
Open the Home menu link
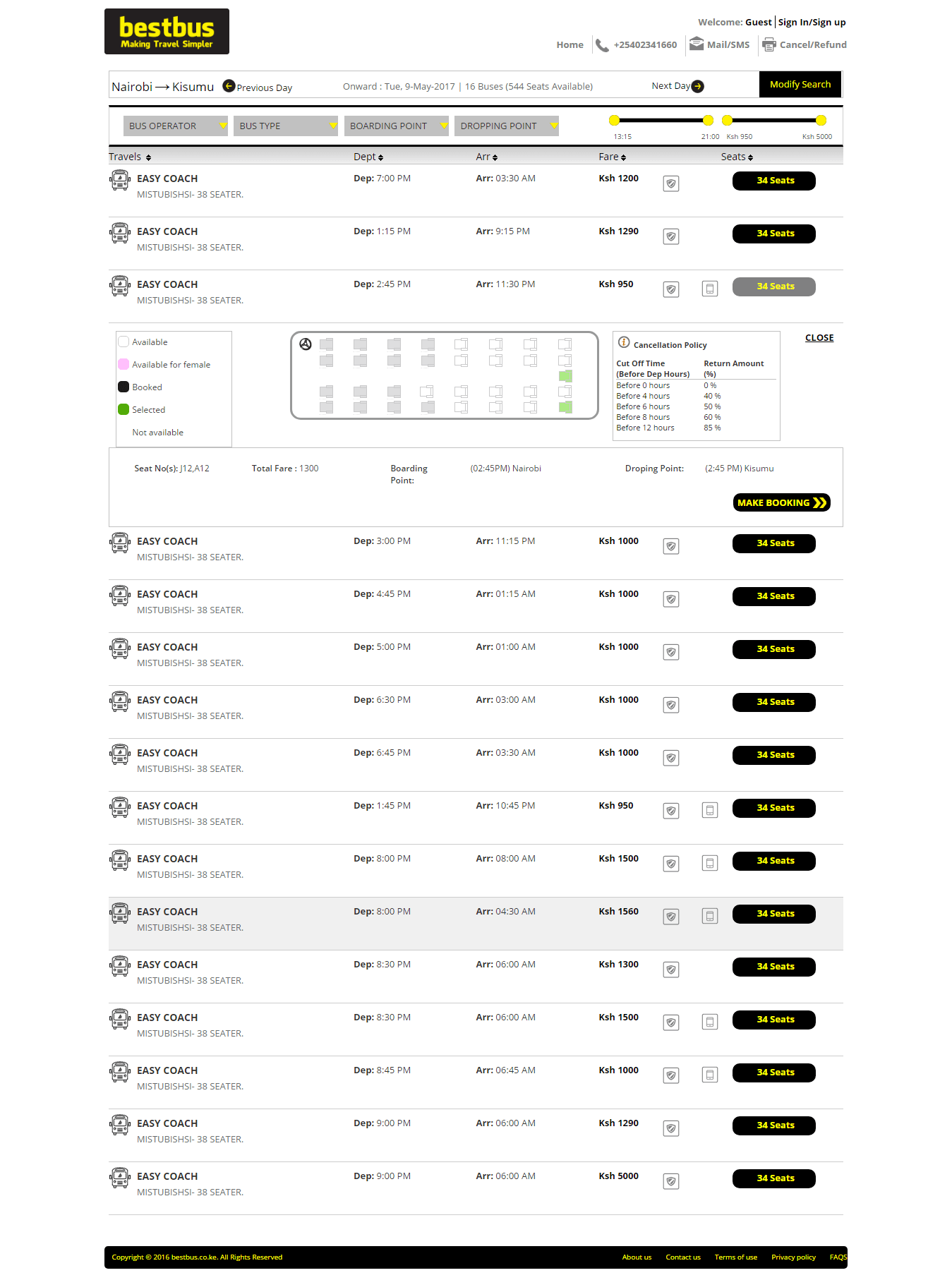[x=570, y=44]
